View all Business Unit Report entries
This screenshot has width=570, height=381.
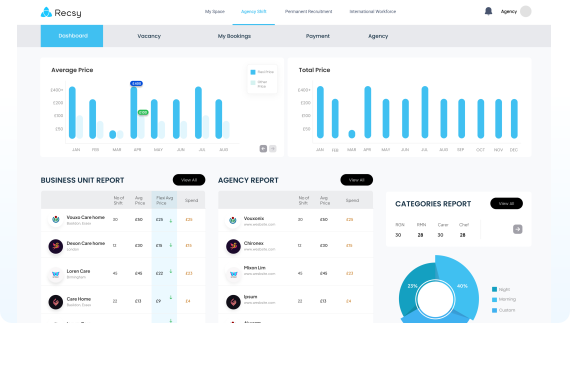(x=189, y=180)
